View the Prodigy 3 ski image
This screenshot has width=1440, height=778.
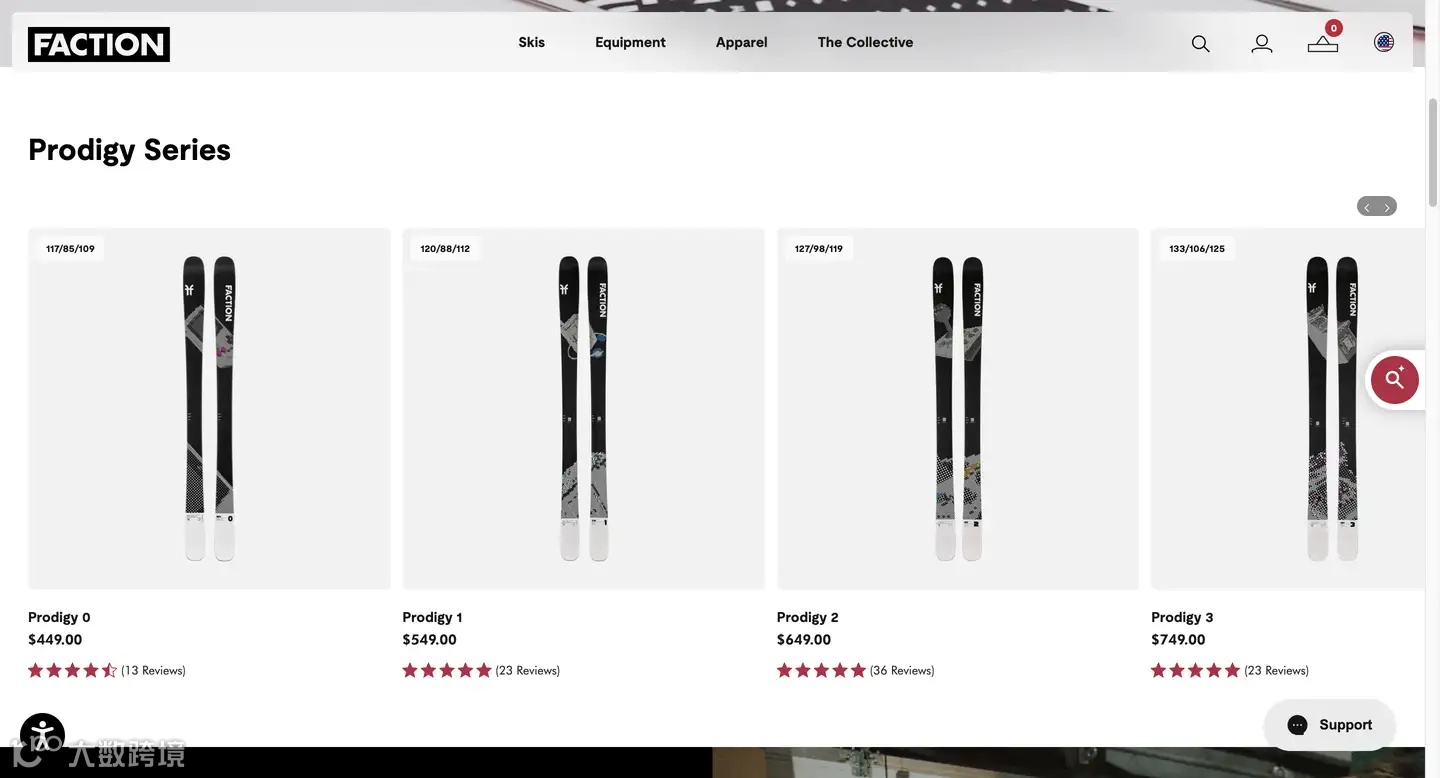coord(1288,408)
